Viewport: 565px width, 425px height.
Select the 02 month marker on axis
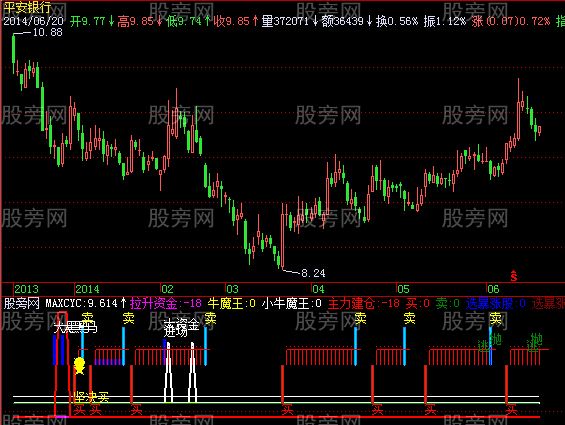click(x=167, y=289)
